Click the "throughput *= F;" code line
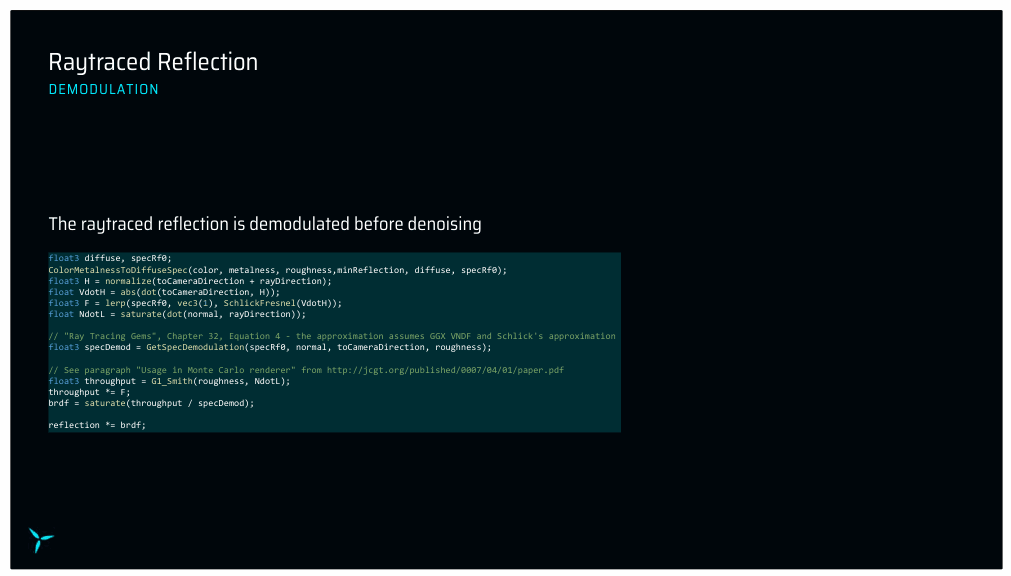Viewport: 1011px width, 576px height. point(90,392)
